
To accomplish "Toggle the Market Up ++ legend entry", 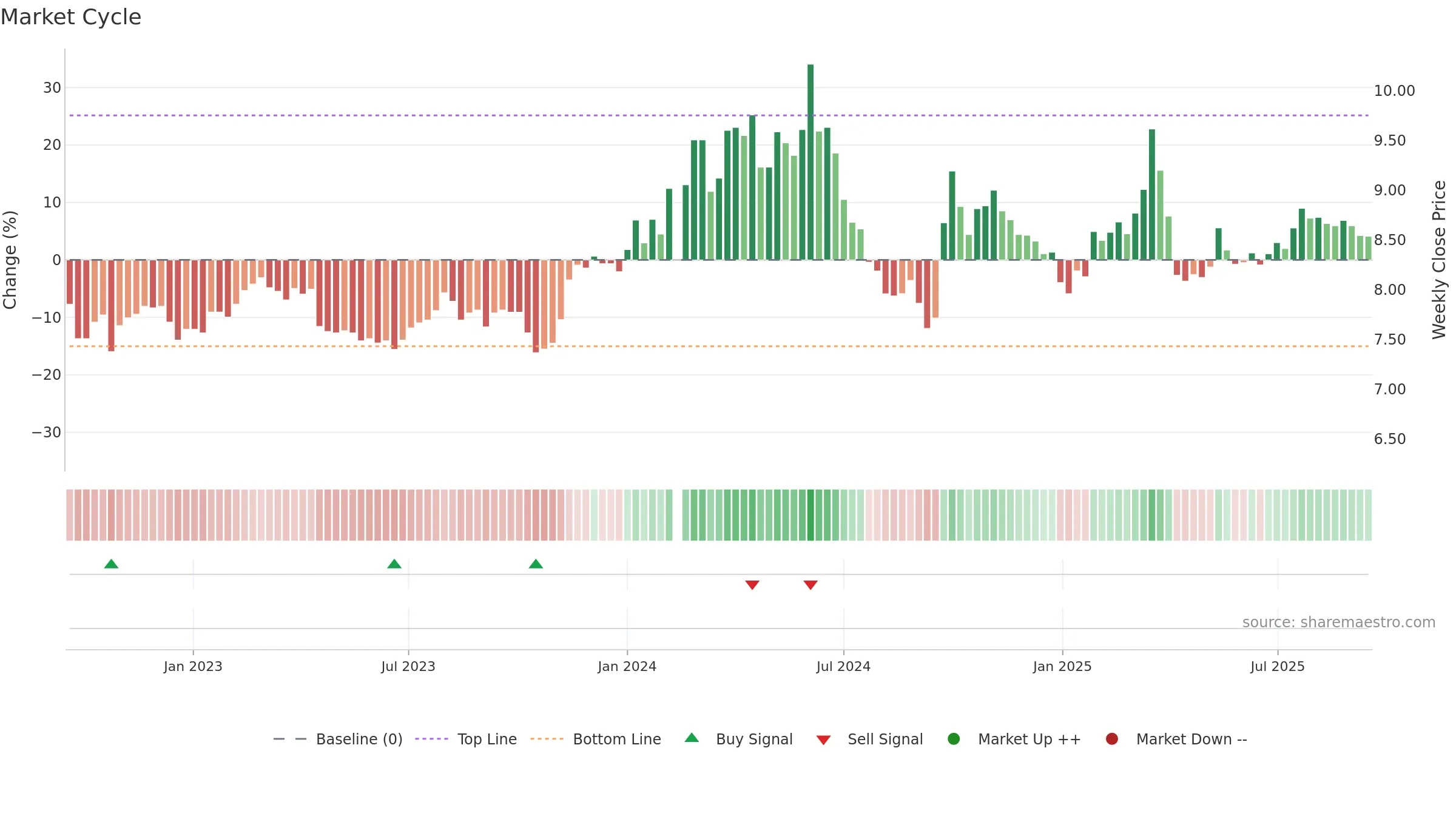I will (1014, 739).
